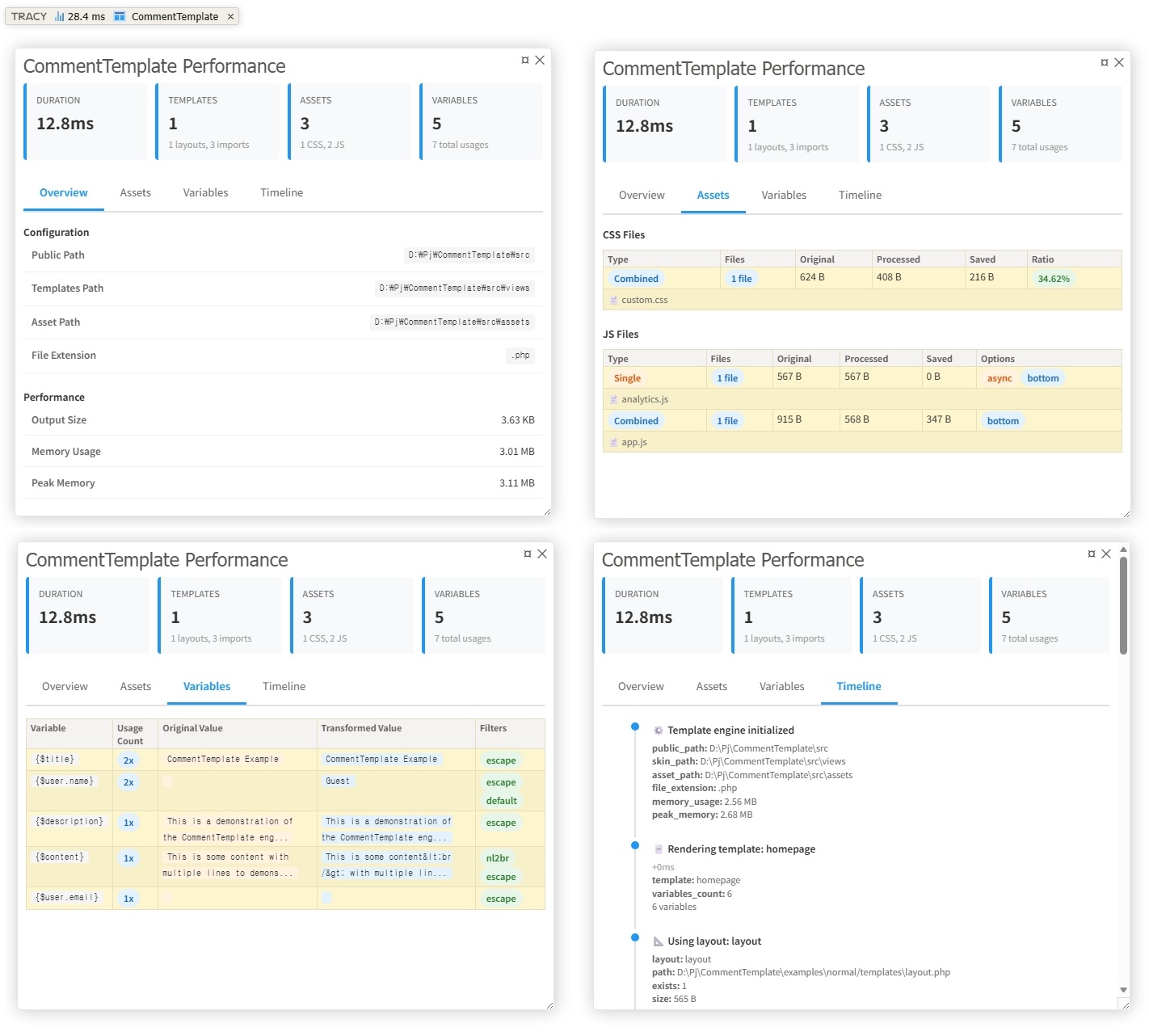Click the Templates Path value in Configuration
Viewport: 1149px width, 1036px height.
tap(454, 288)
